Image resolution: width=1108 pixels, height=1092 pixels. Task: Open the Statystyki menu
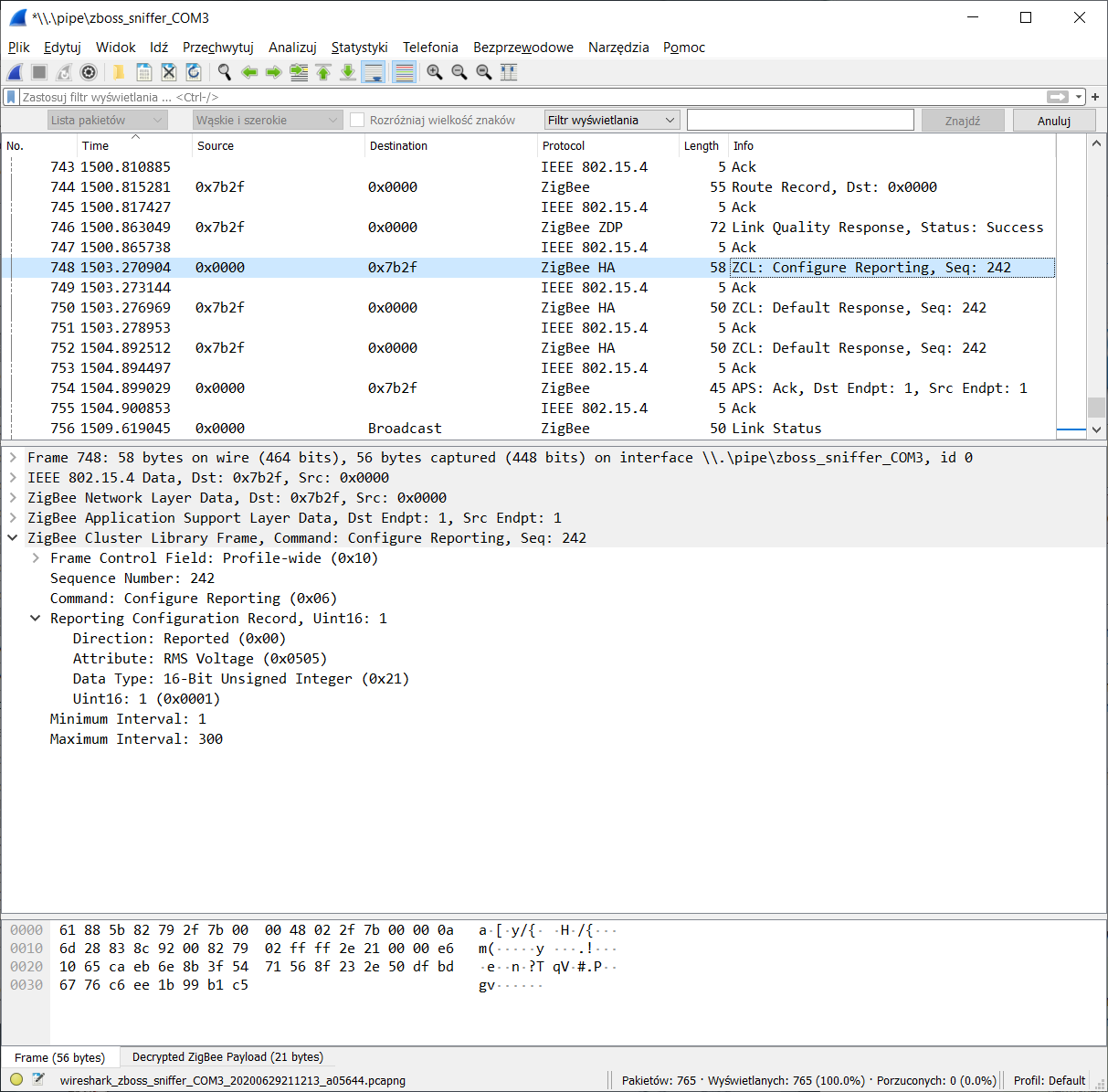pos(360,48)
